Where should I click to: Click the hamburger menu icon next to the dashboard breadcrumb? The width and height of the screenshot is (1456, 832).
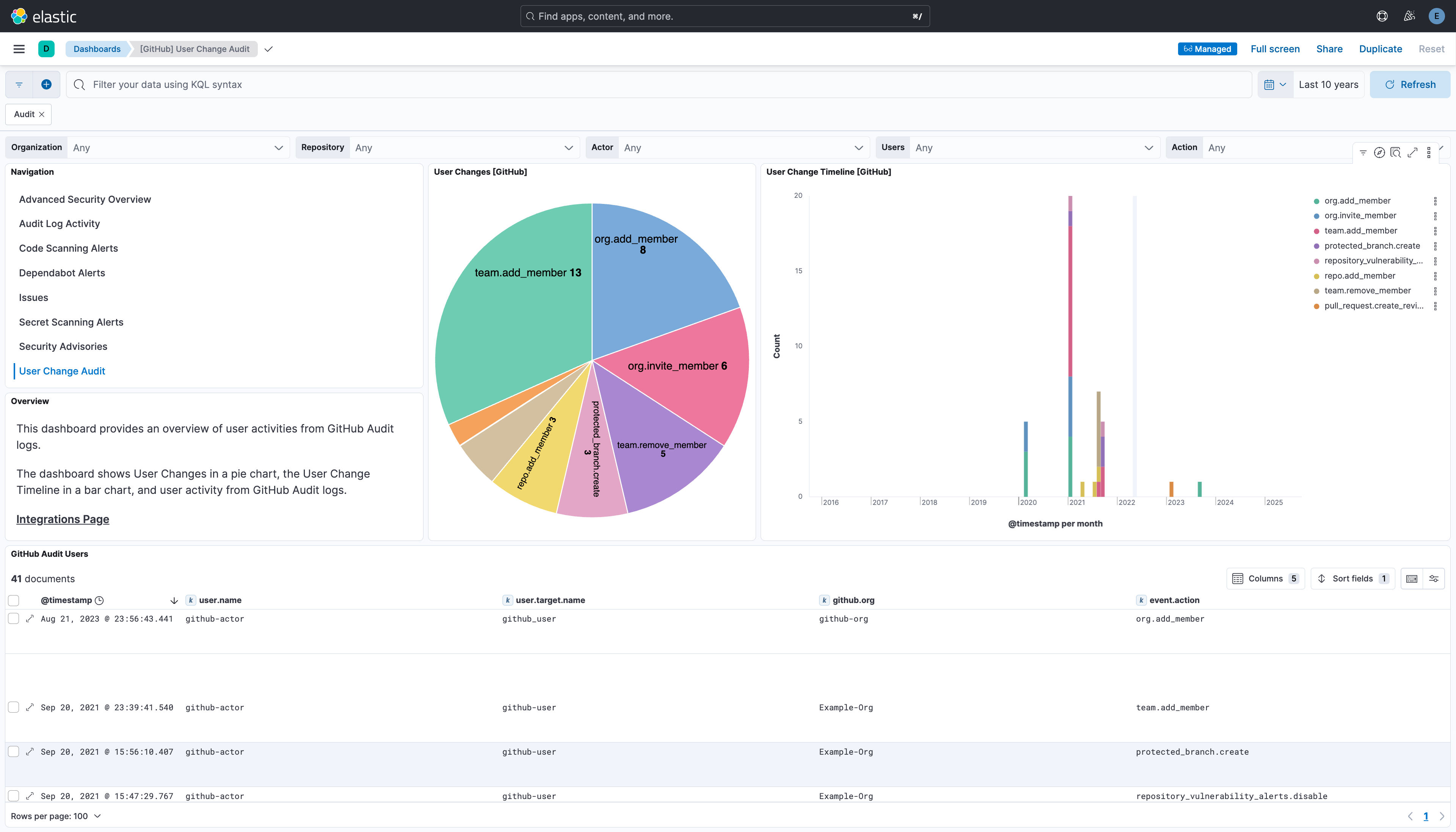click(19, 49)
